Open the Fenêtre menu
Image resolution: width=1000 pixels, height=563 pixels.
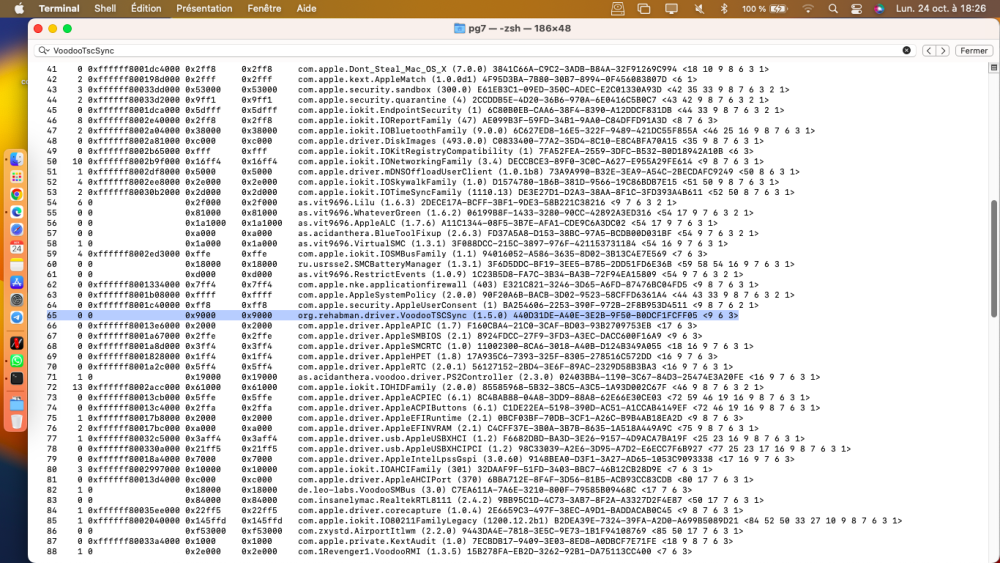tap(264, 8)
